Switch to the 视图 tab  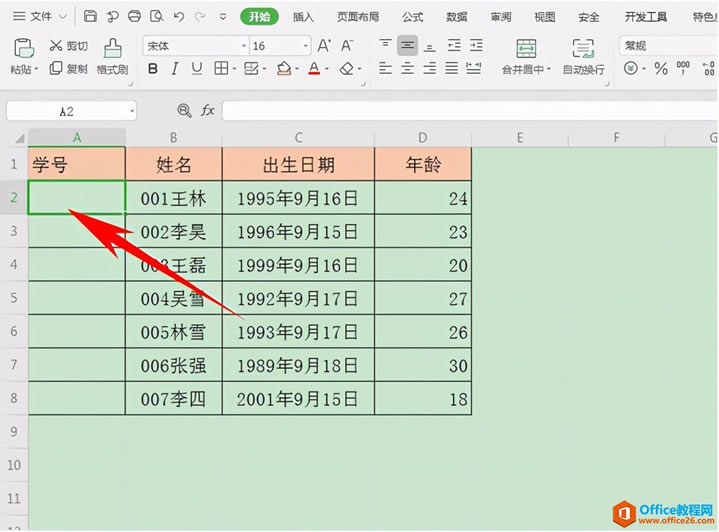pyautogui.click(x=545, y=17)
